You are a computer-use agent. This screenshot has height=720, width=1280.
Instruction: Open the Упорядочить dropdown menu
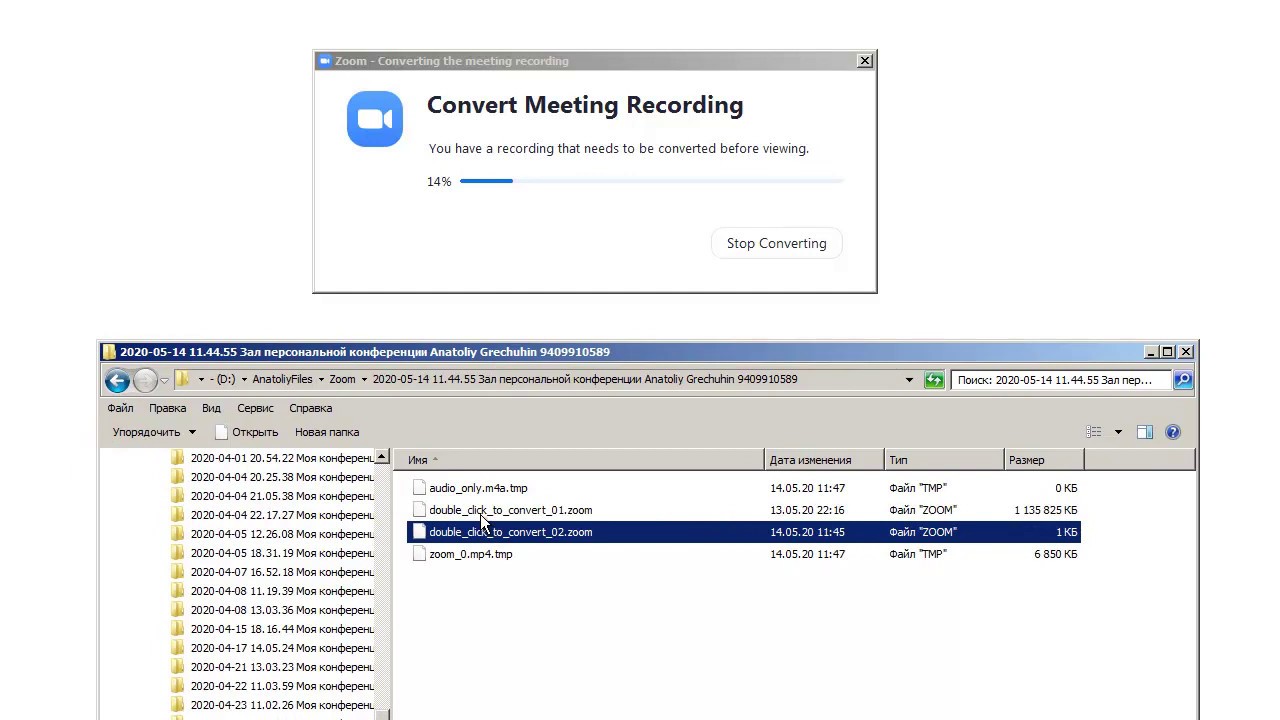click(154, 432)
